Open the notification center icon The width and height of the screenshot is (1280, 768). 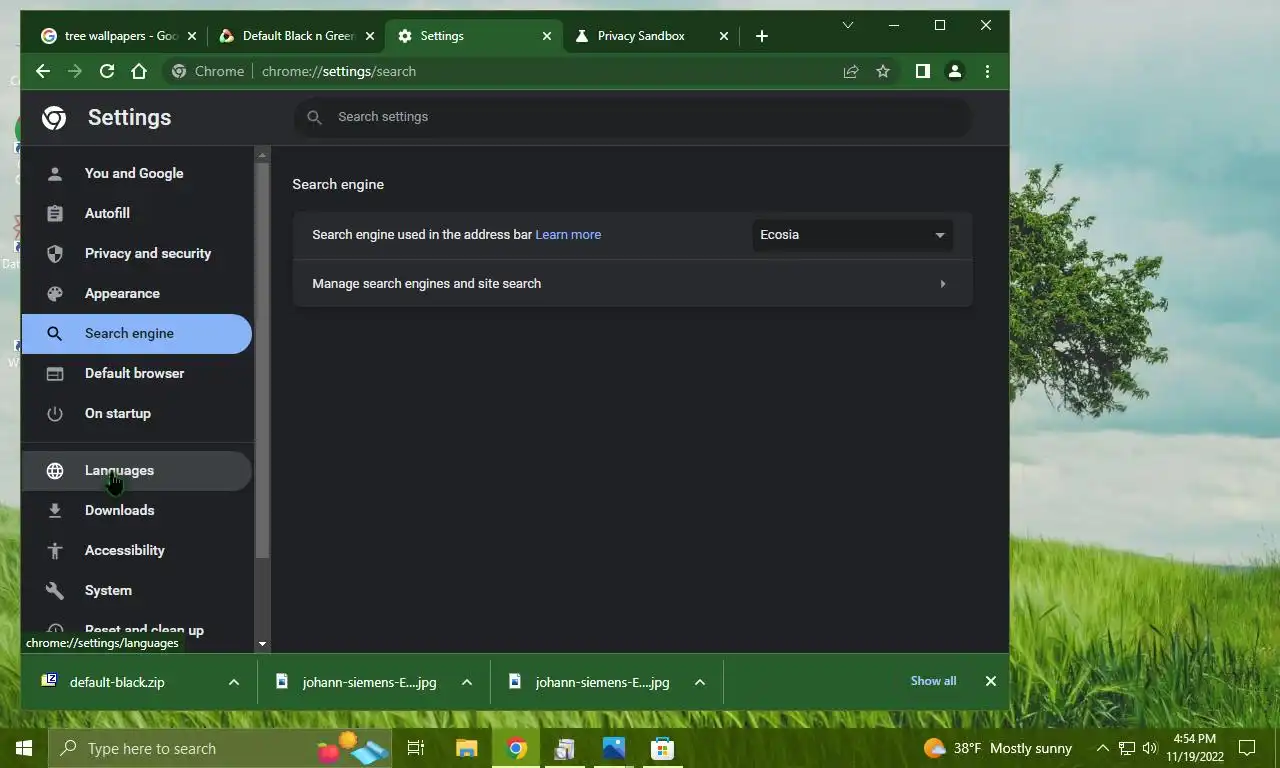pos(1247,748)
